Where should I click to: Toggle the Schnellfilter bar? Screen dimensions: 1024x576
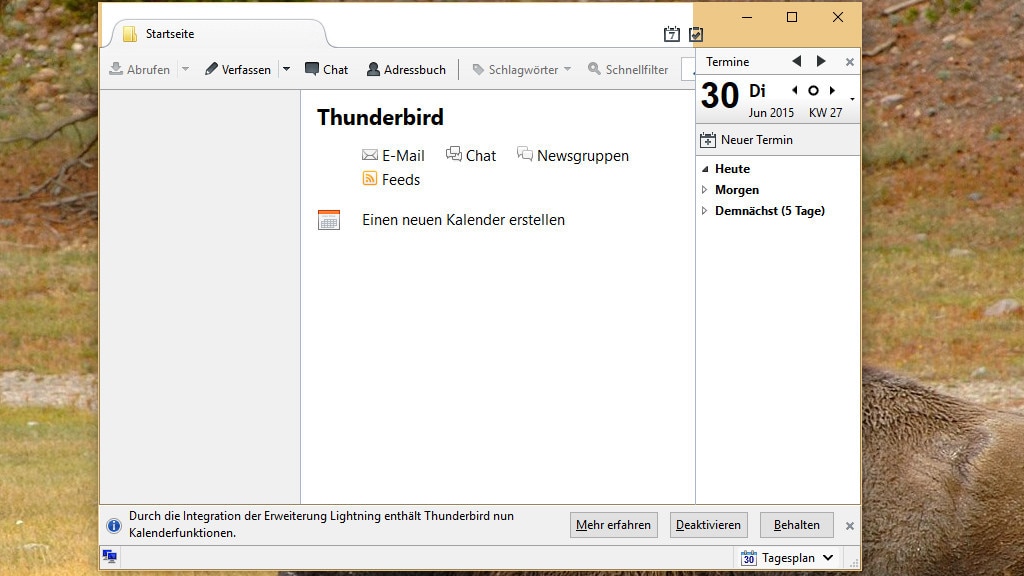pyautogui.click(x=628, y=69)
